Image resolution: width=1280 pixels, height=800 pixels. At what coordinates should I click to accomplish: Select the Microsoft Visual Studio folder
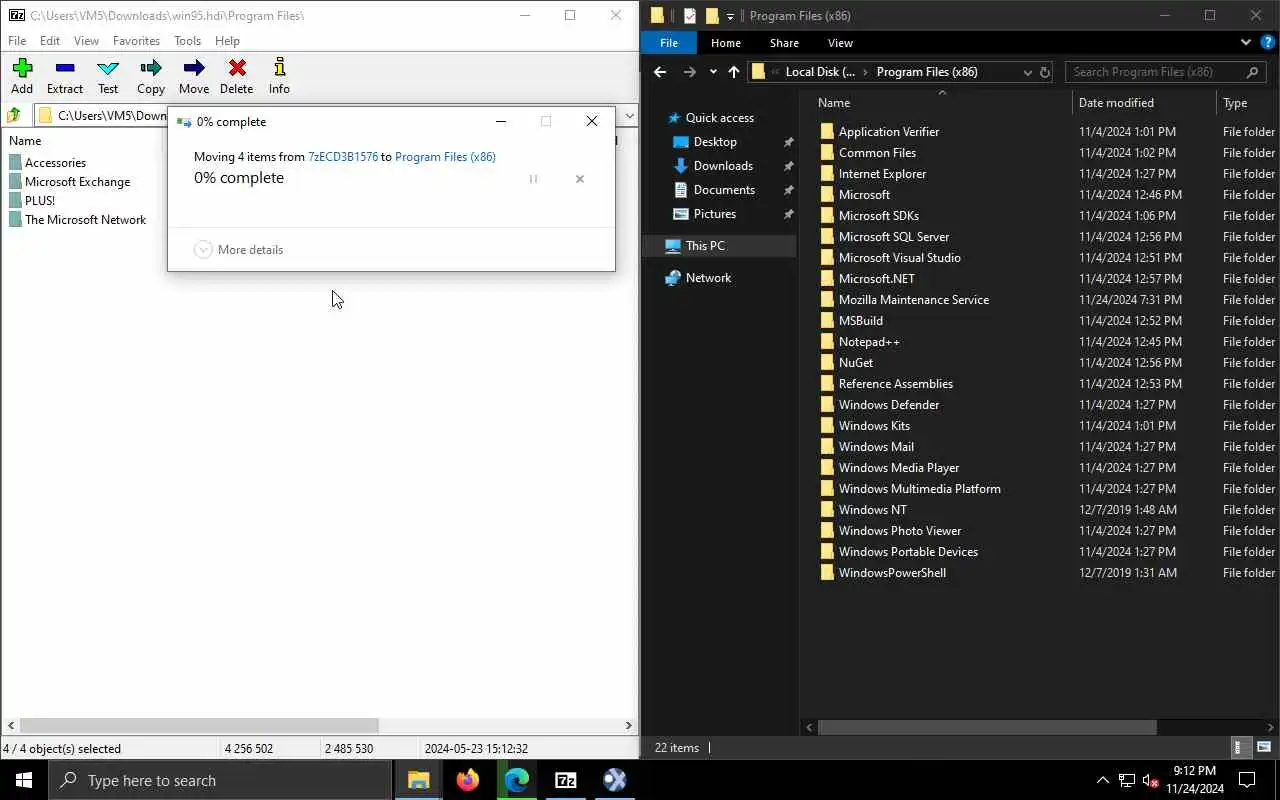pos(900,258)
